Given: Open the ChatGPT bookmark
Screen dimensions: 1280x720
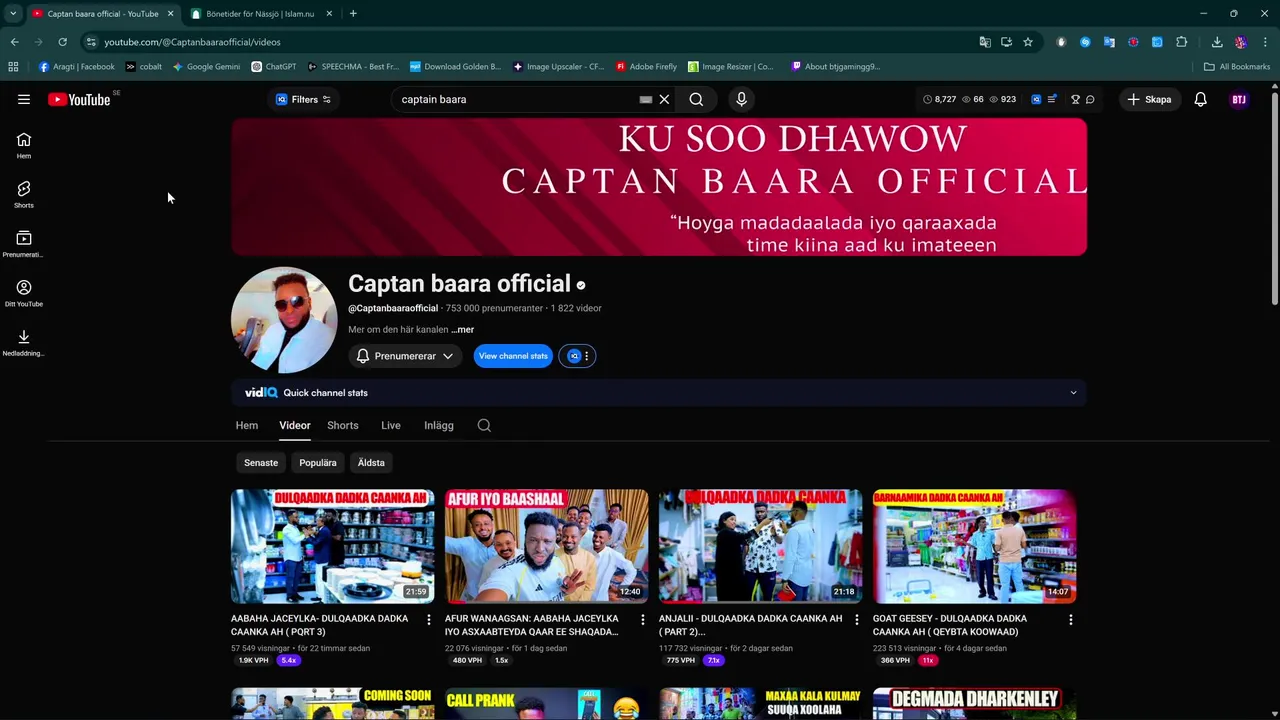Looking at the screenshot, I should tap(274, 67).
